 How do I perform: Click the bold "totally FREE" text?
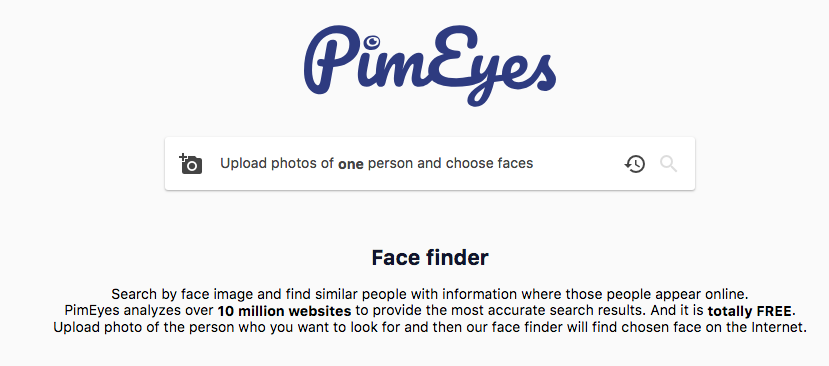750,310
